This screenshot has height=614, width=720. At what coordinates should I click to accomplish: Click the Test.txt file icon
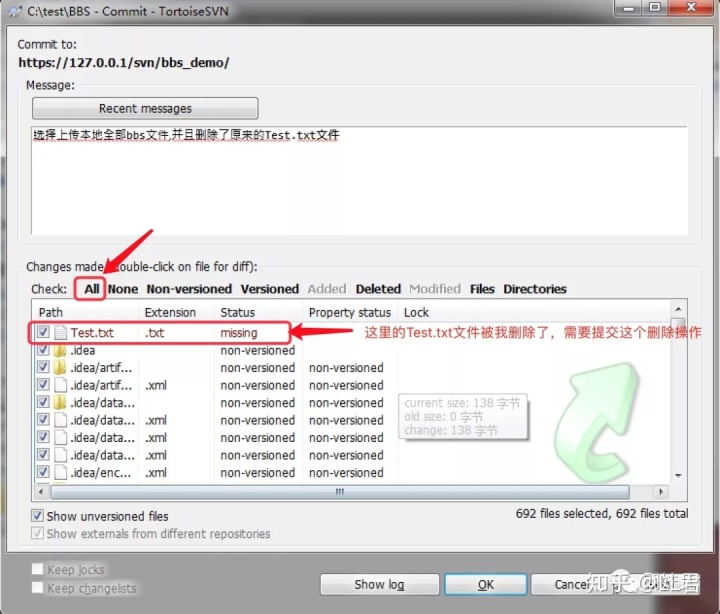[x=60, y=332]
